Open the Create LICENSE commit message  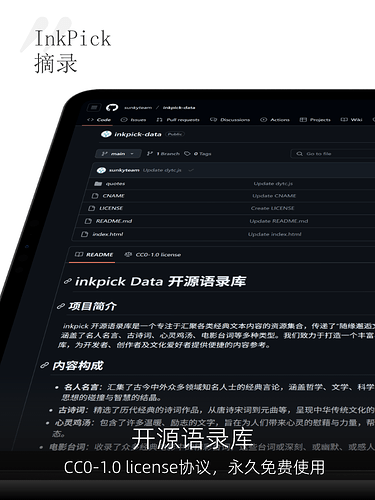click(x=273, y=208)
